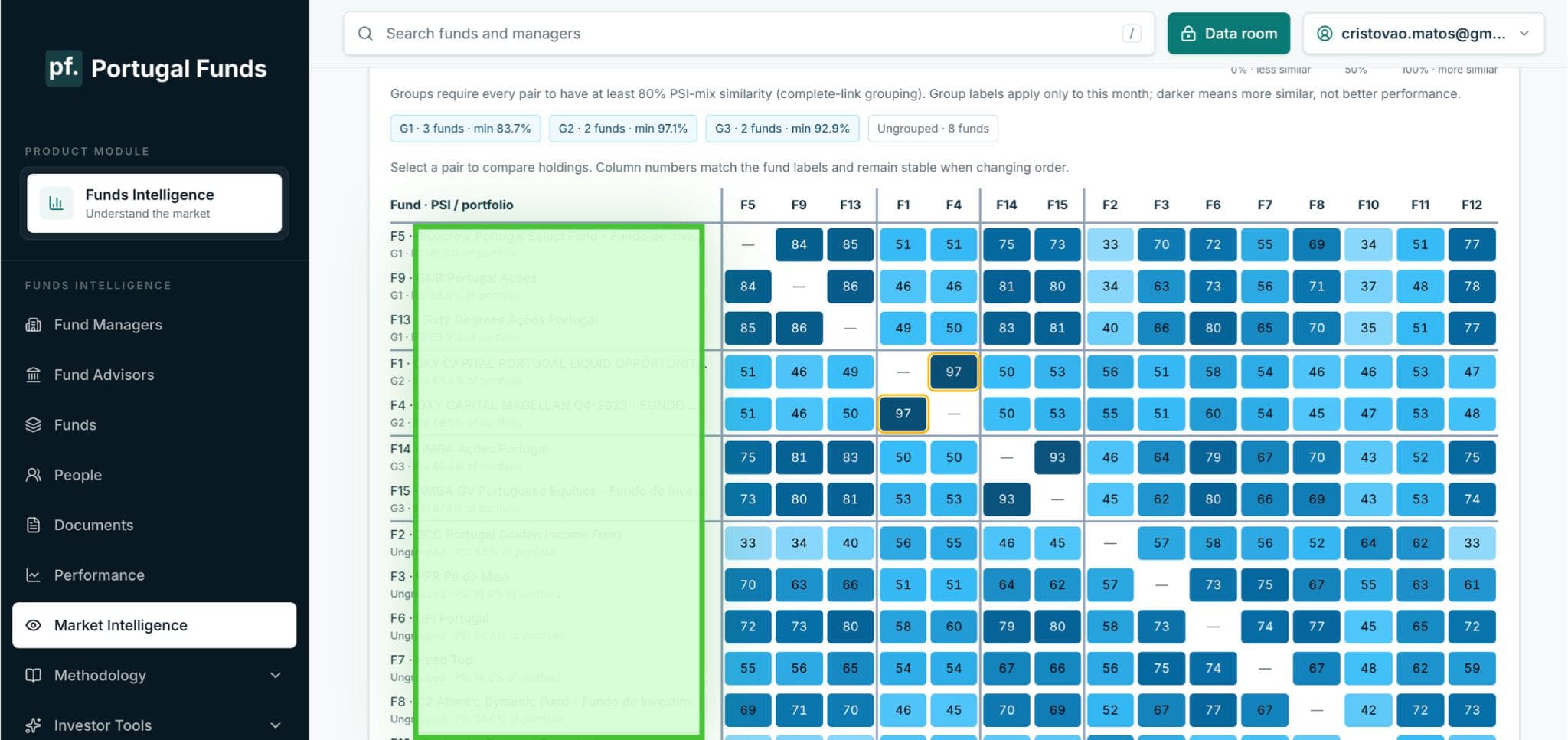
Task: Focus the Search funds and managers field
Action: [x=749, y=34]
